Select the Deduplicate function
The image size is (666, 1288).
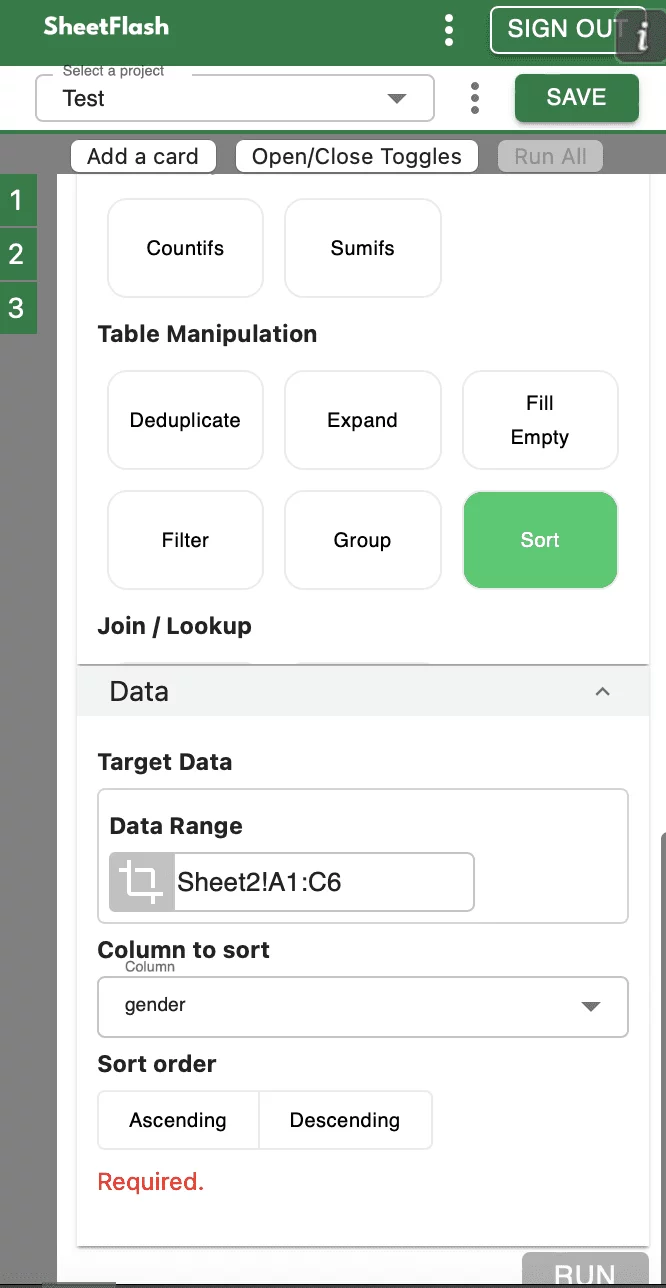point(185,420)
